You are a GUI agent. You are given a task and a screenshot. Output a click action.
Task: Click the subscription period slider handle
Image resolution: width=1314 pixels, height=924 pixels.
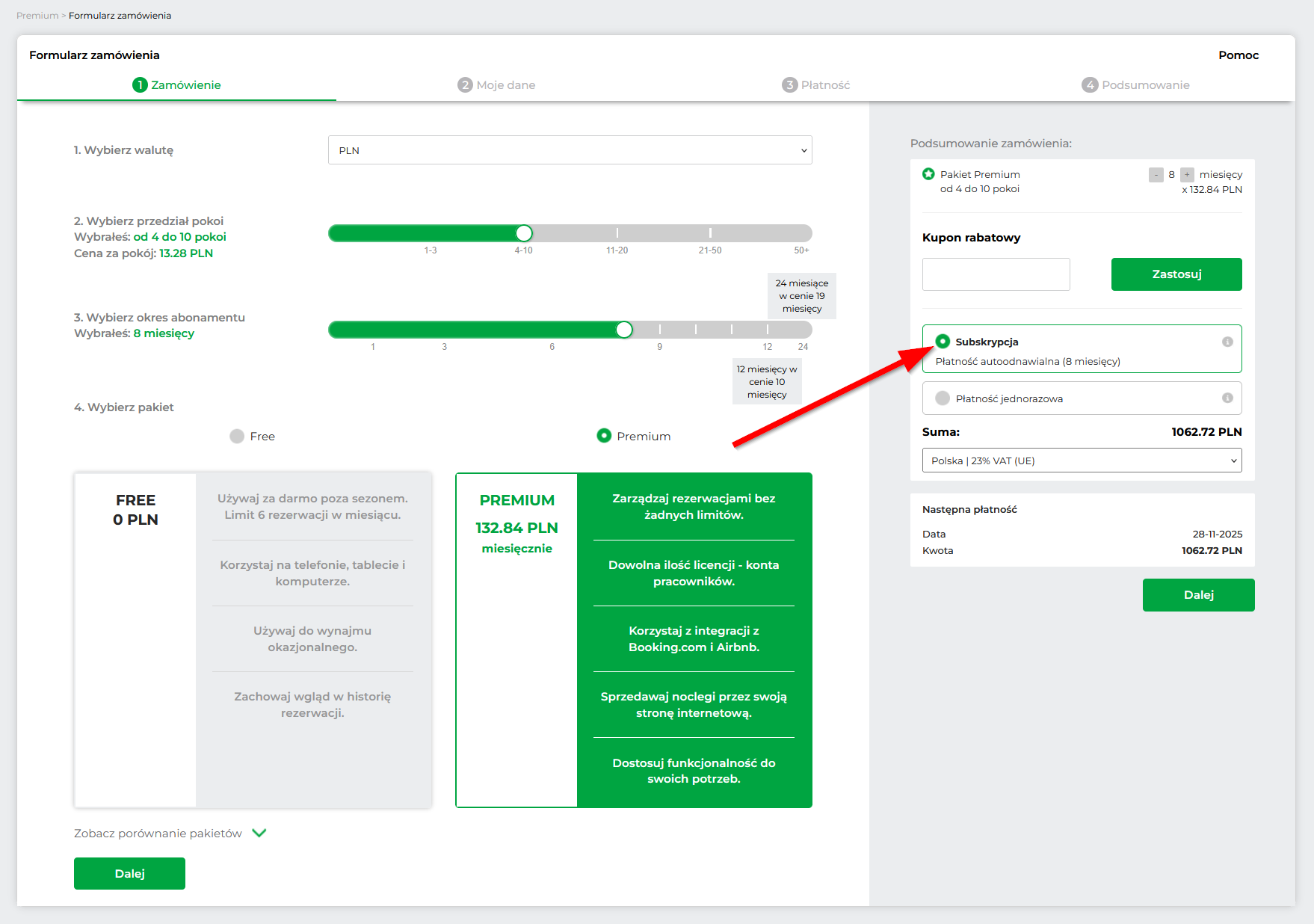pyautogui.click(x=624, y=330)
